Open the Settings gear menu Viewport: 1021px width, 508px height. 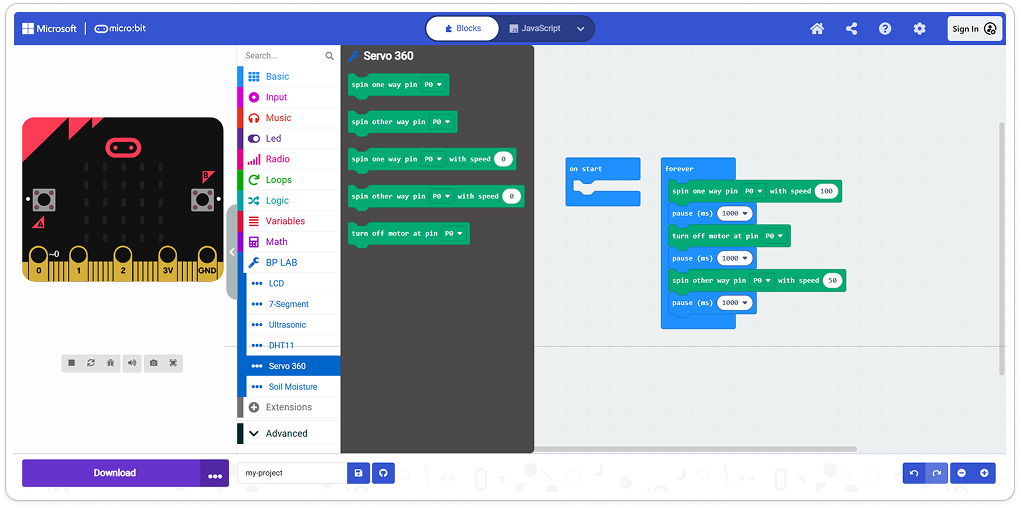pyautogui.click(x=919, y=29)
